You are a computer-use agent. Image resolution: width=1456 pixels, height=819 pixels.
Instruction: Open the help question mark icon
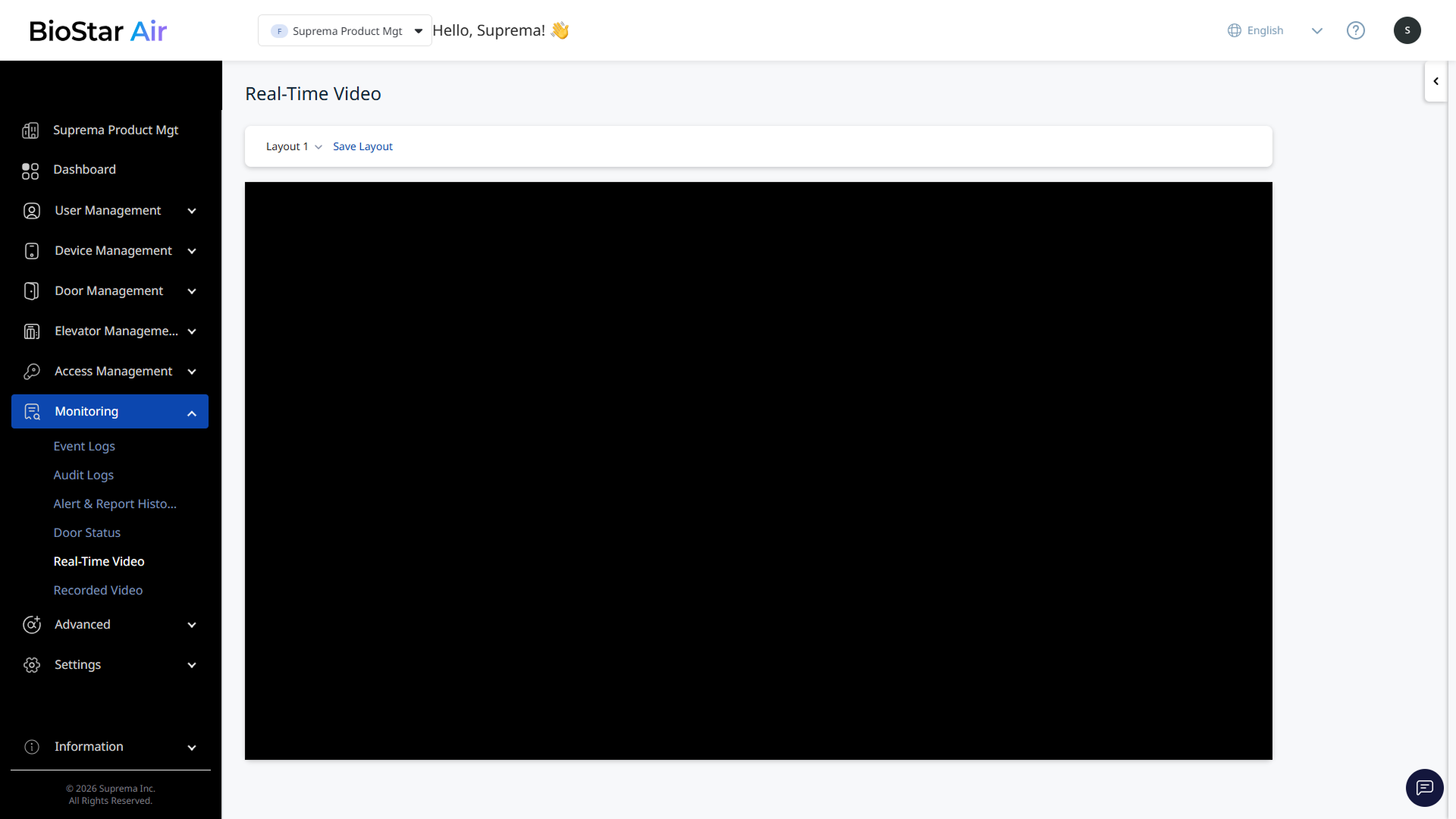[x=1355, y=30]
